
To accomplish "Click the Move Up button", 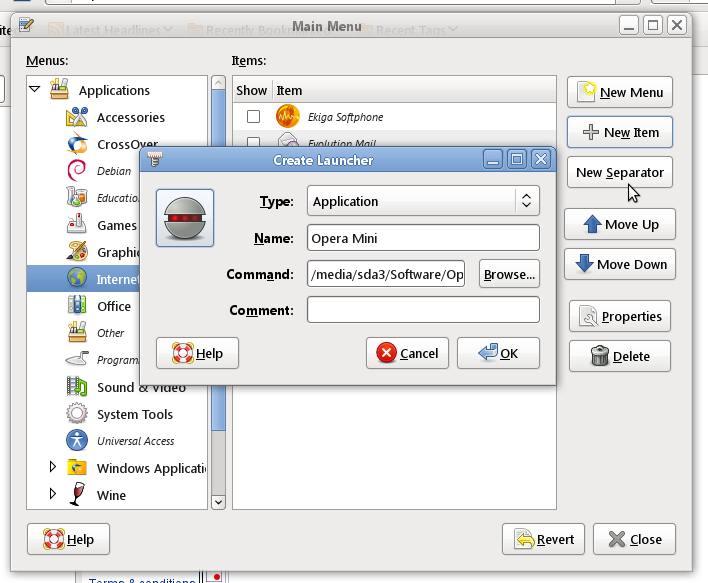I will (x=620, y=224).
